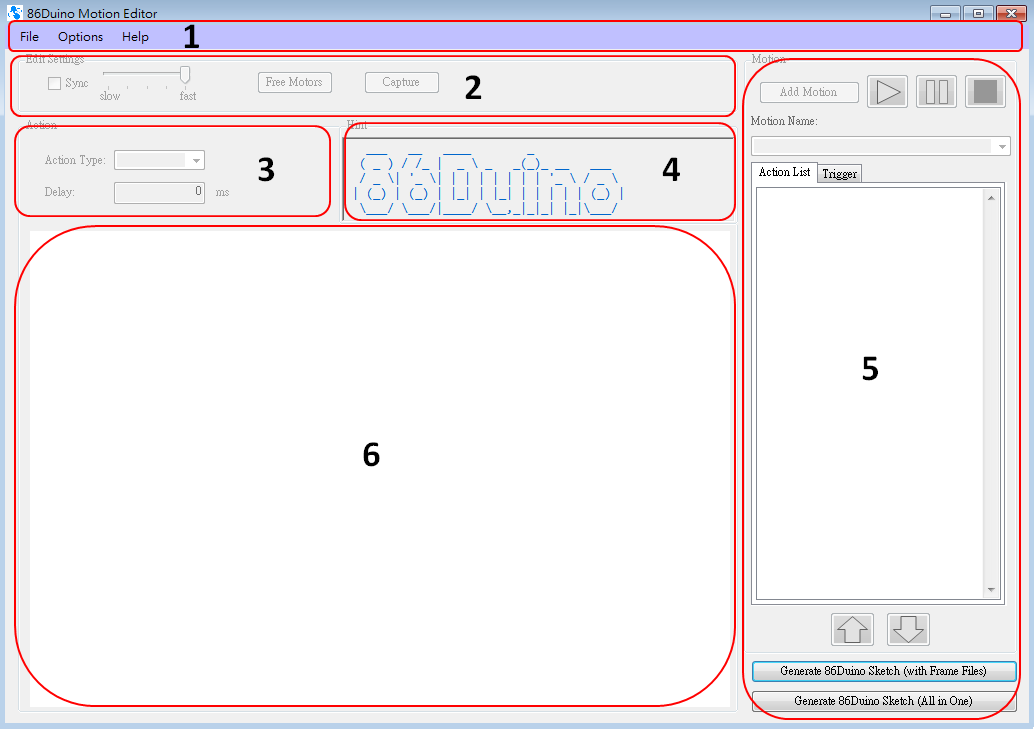
Task: Close the 86Duino Motion Editor window
Action: 1011,13
